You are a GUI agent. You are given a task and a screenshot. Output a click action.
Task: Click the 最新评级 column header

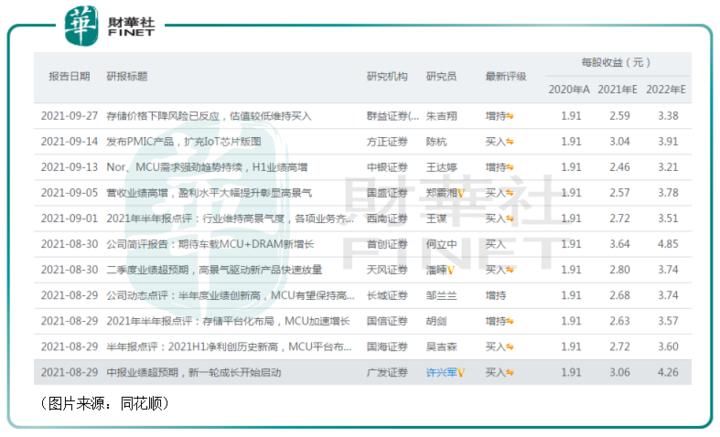click(x=506, y=76)
